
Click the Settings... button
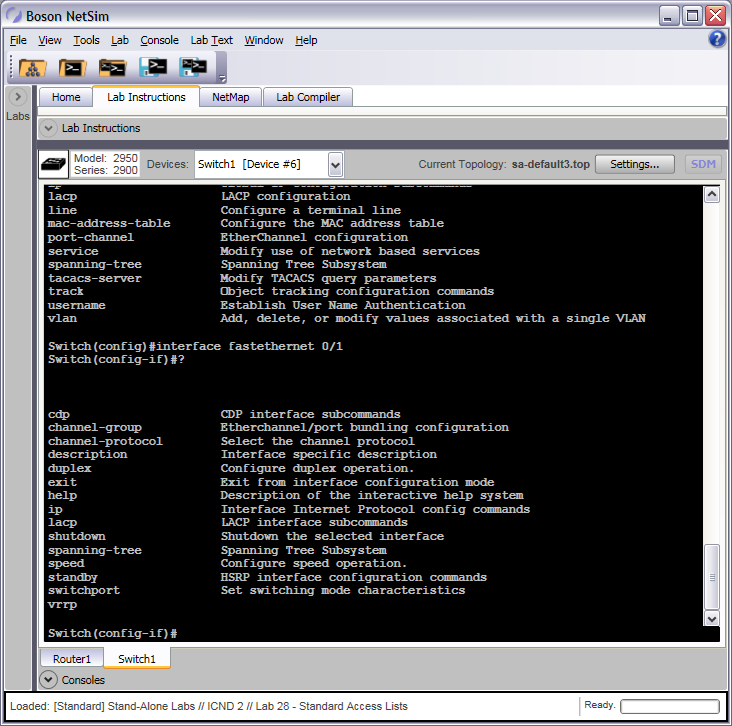(x=634, y=164)
